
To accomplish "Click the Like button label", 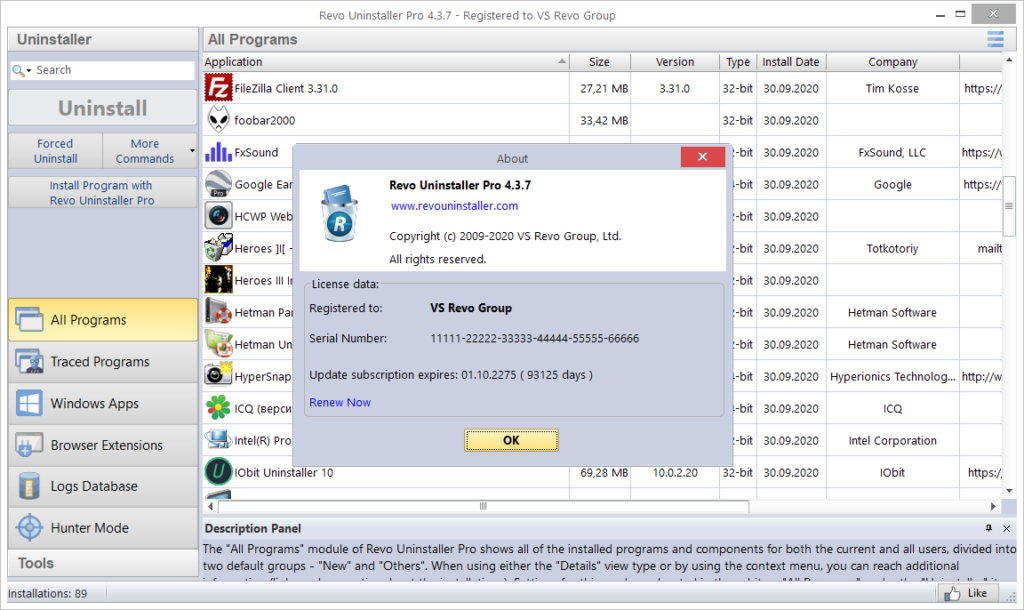I will (x=977, y=593).
